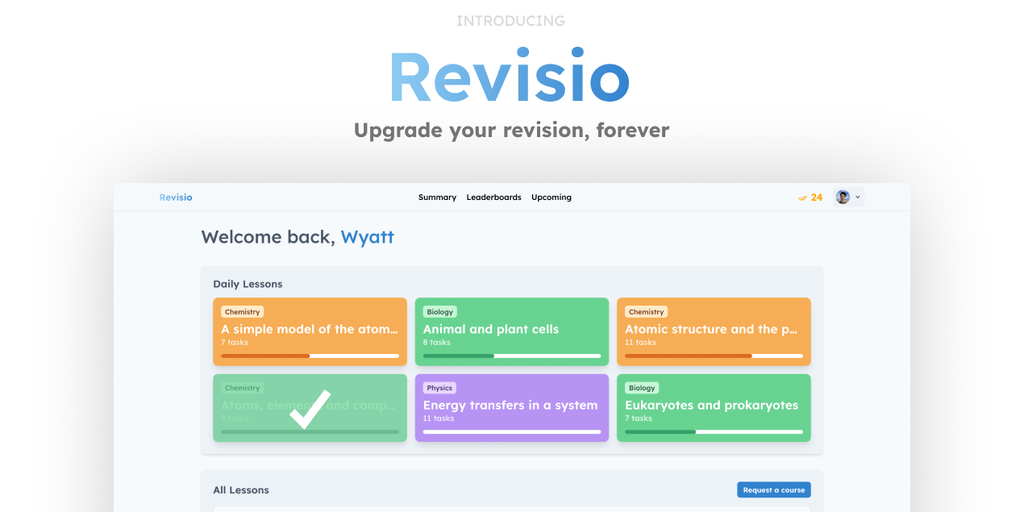1024x512 pixels.
Task: Click the white checkmark on completed lesson
Action: pos(310,409)
